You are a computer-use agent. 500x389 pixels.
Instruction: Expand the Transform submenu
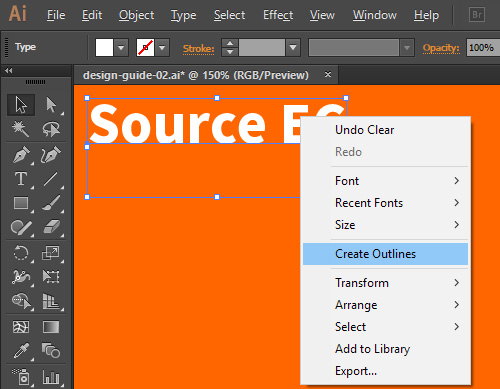pos(385,283)
